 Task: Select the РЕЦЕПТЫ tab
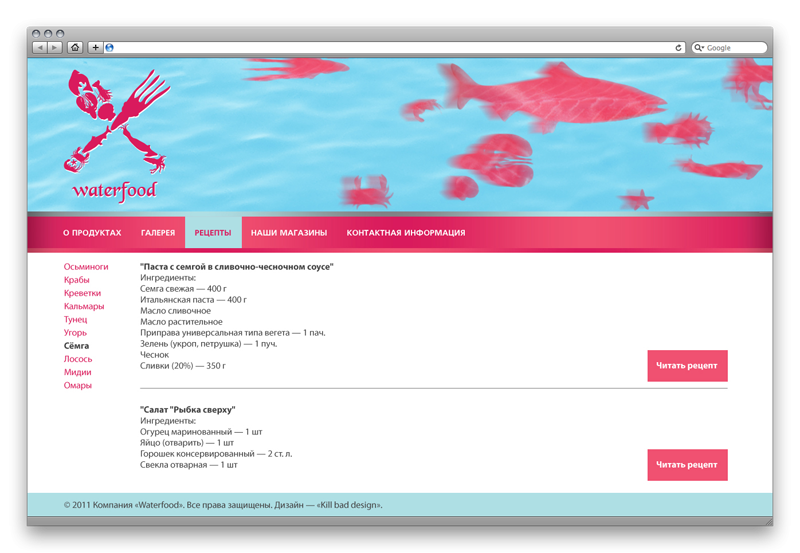213,233
